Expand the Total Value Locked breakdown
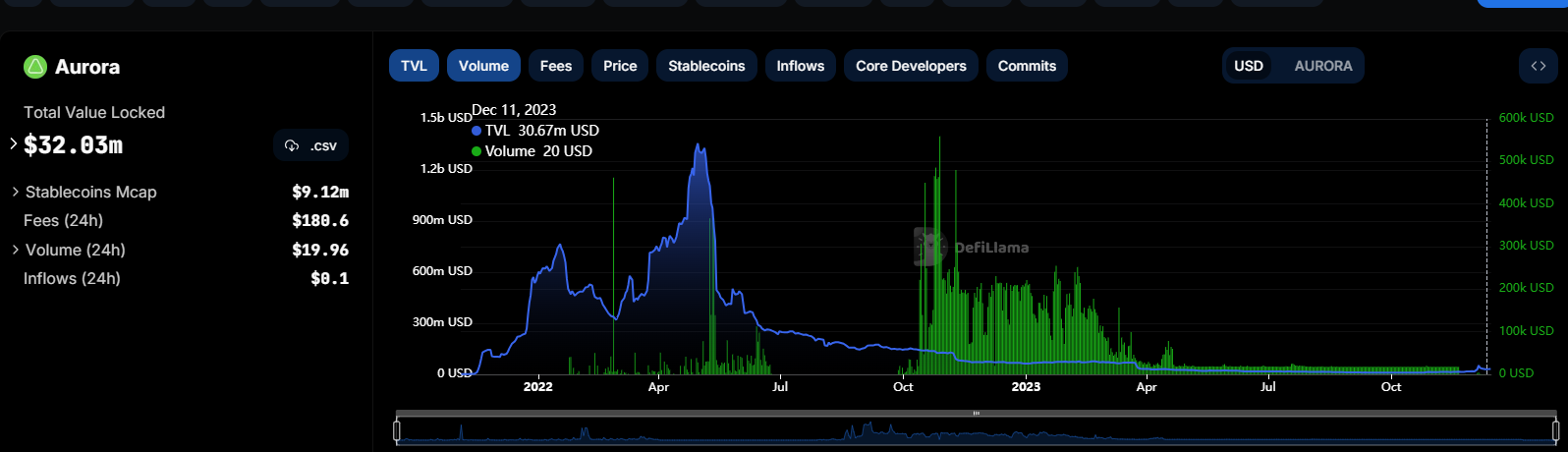This screenshot has height=452, width=1568. pos(14,144)
